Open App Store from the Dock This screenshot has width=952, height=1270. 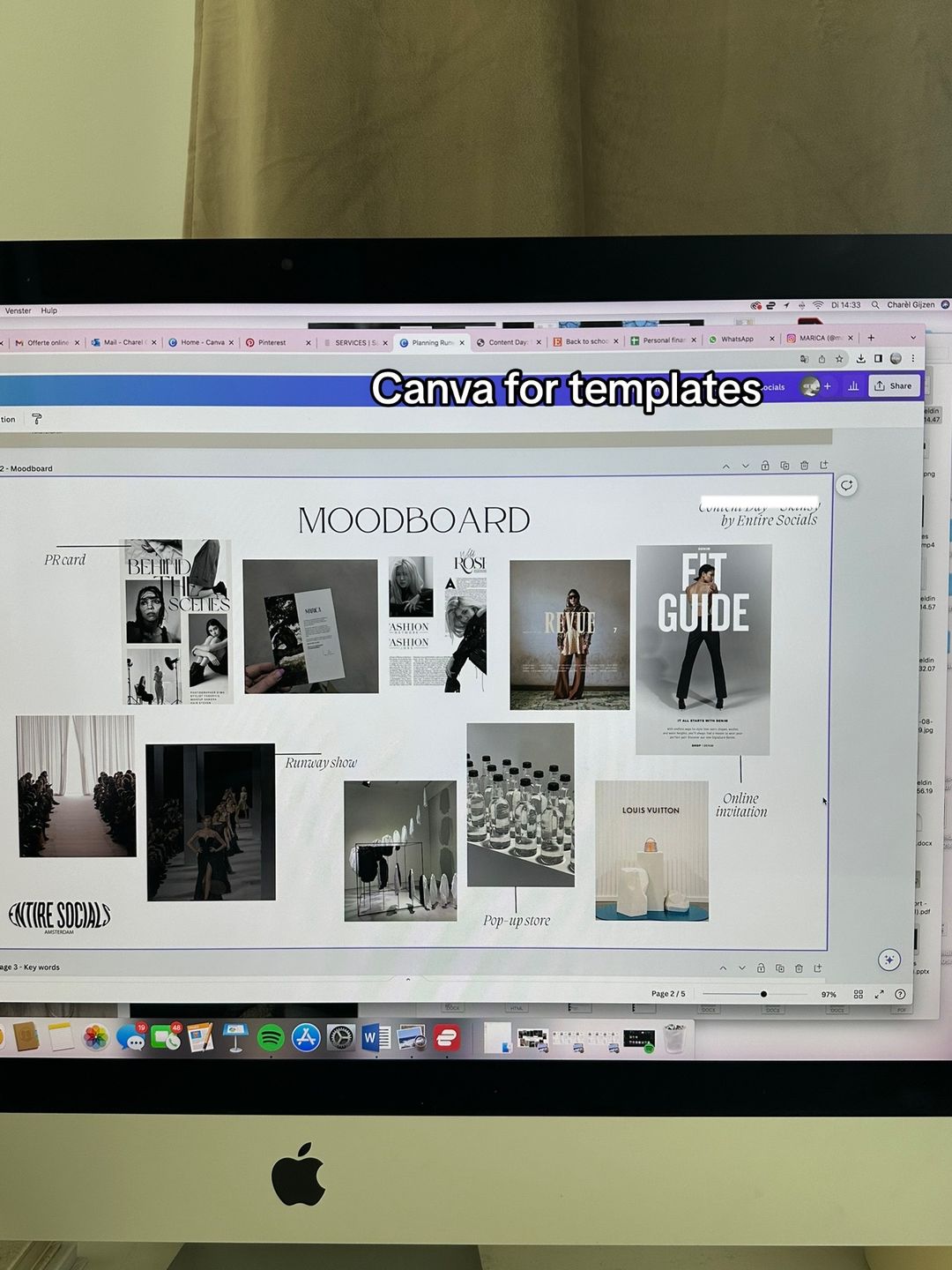coord(306,1038)
